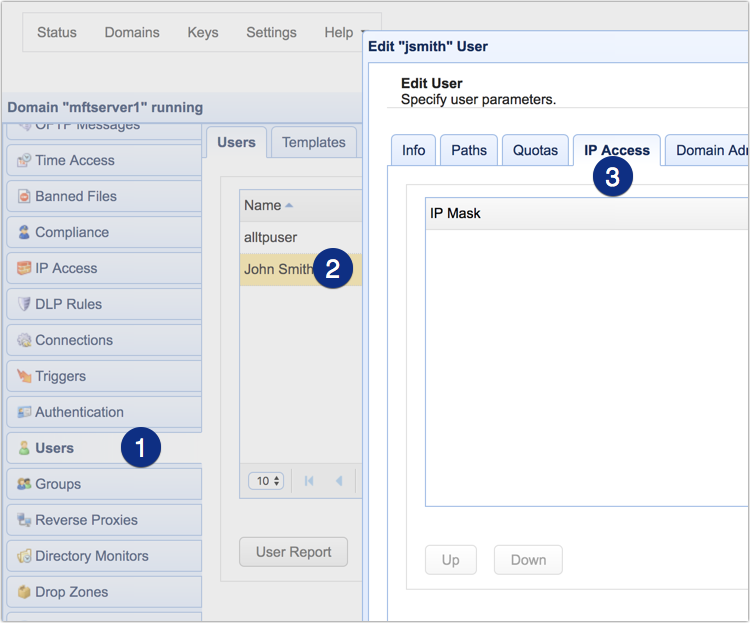
Task: Click the Compliance sidebar icon
Action: [x=24, y=233]
